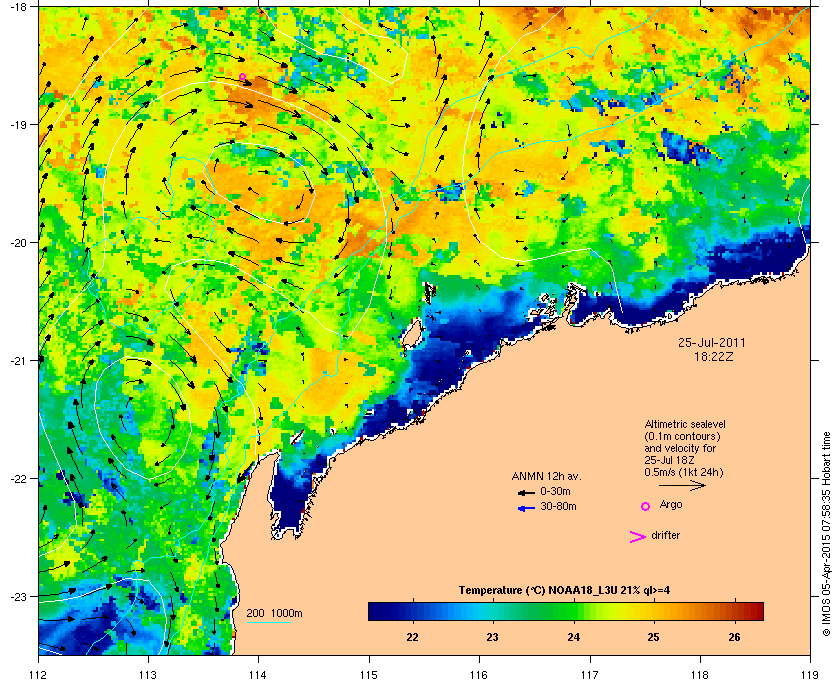Click the latitude axis label -18

pos(18,7)
